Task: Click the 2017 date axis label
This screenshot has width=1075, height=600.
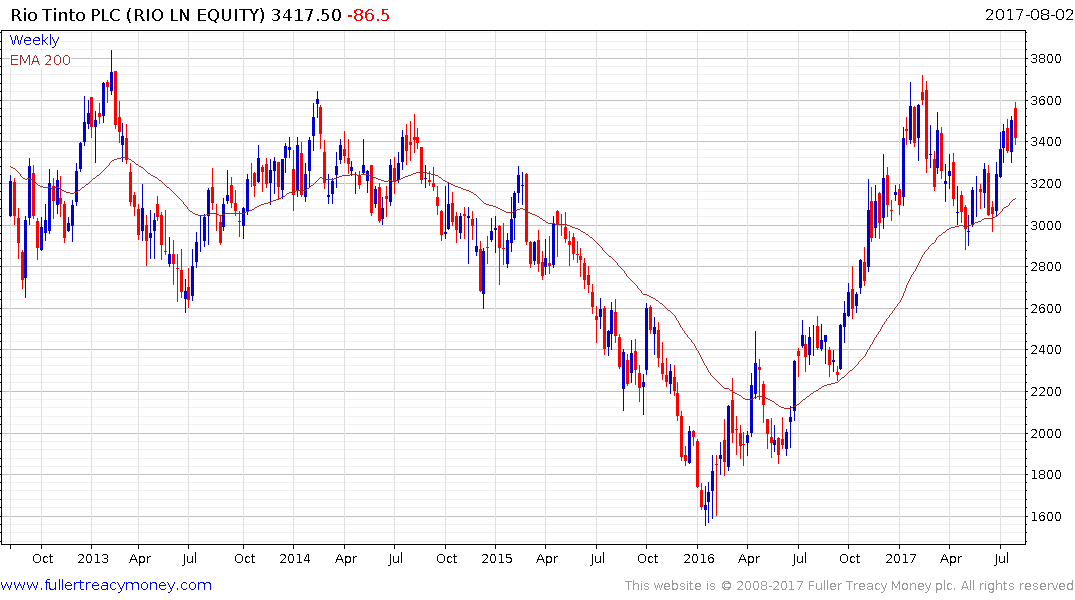Action: [x=900, y=558]
